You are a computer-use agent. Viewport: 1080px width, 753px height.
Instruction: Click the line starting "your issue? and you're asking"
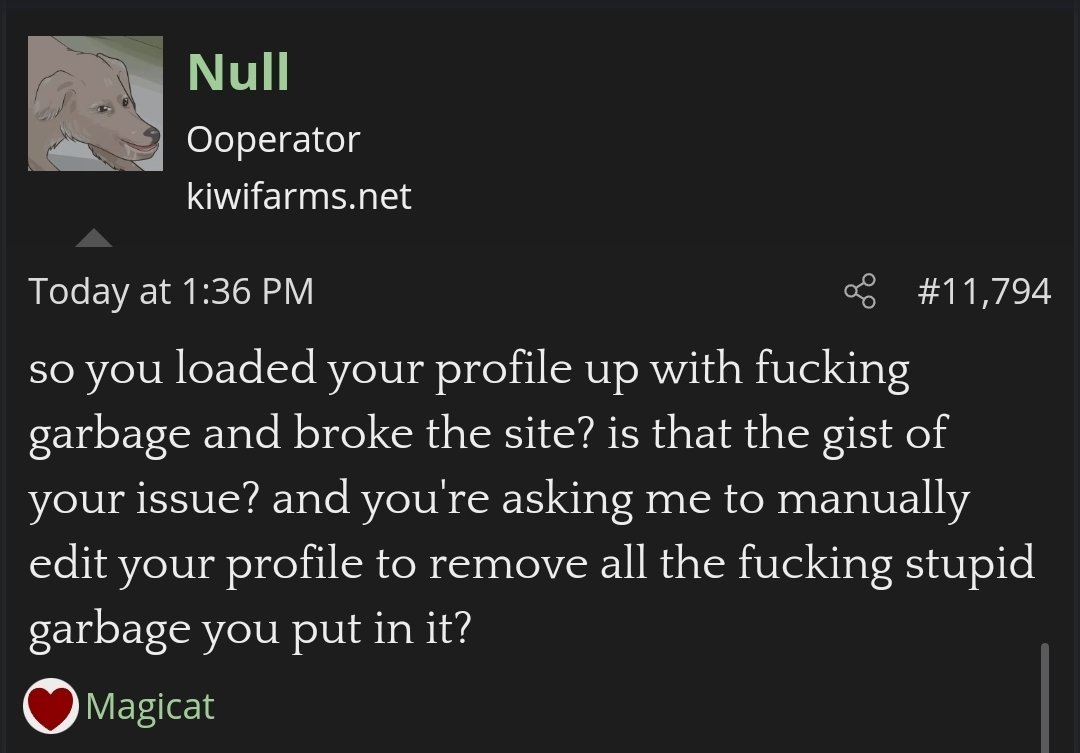tap(499, 500)
